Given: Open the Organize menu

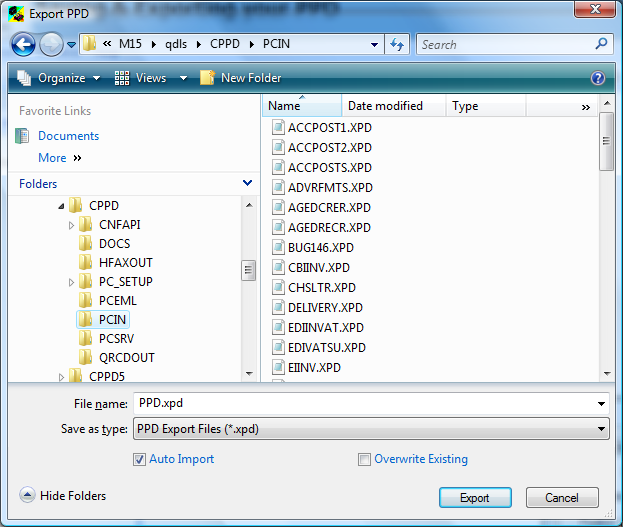Looking at the screenshot, I should point(60,78).
